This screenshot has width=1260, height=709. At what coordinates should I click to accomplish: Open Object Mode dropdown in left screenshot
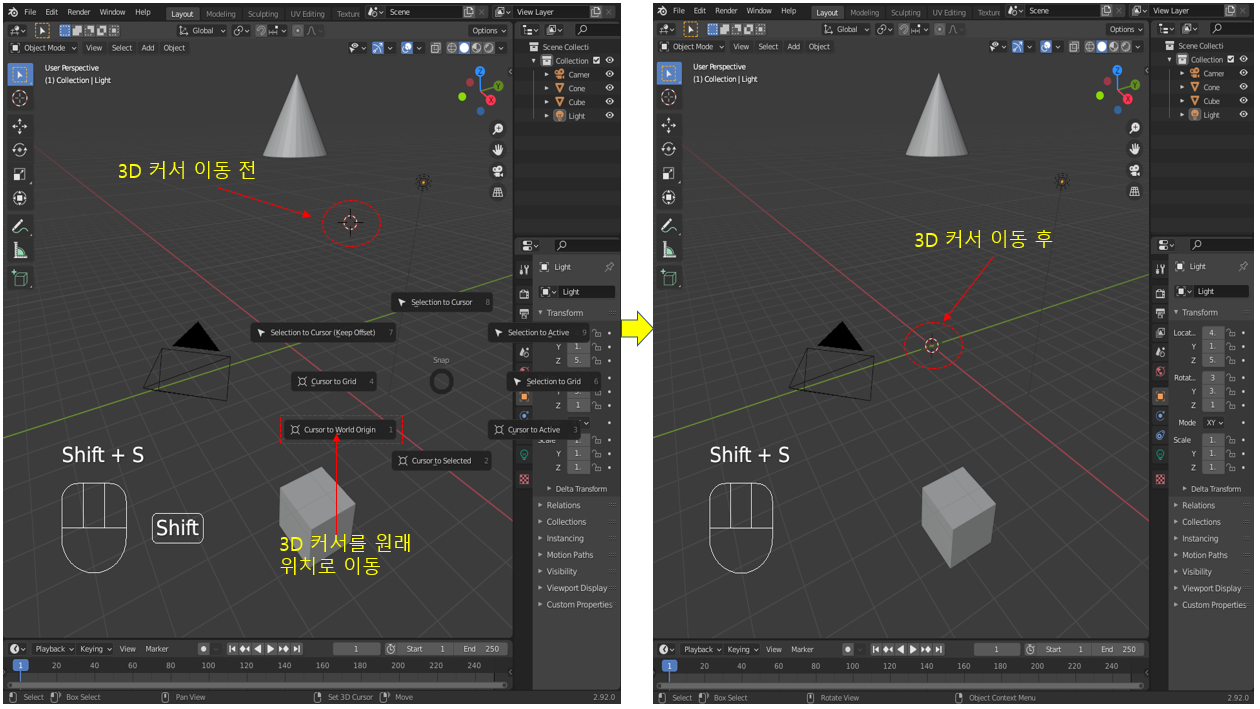[42, 47]
